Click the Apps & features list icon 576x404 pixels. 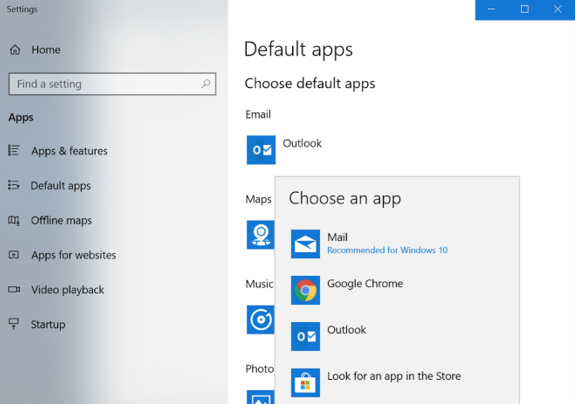tap(14, 151)
